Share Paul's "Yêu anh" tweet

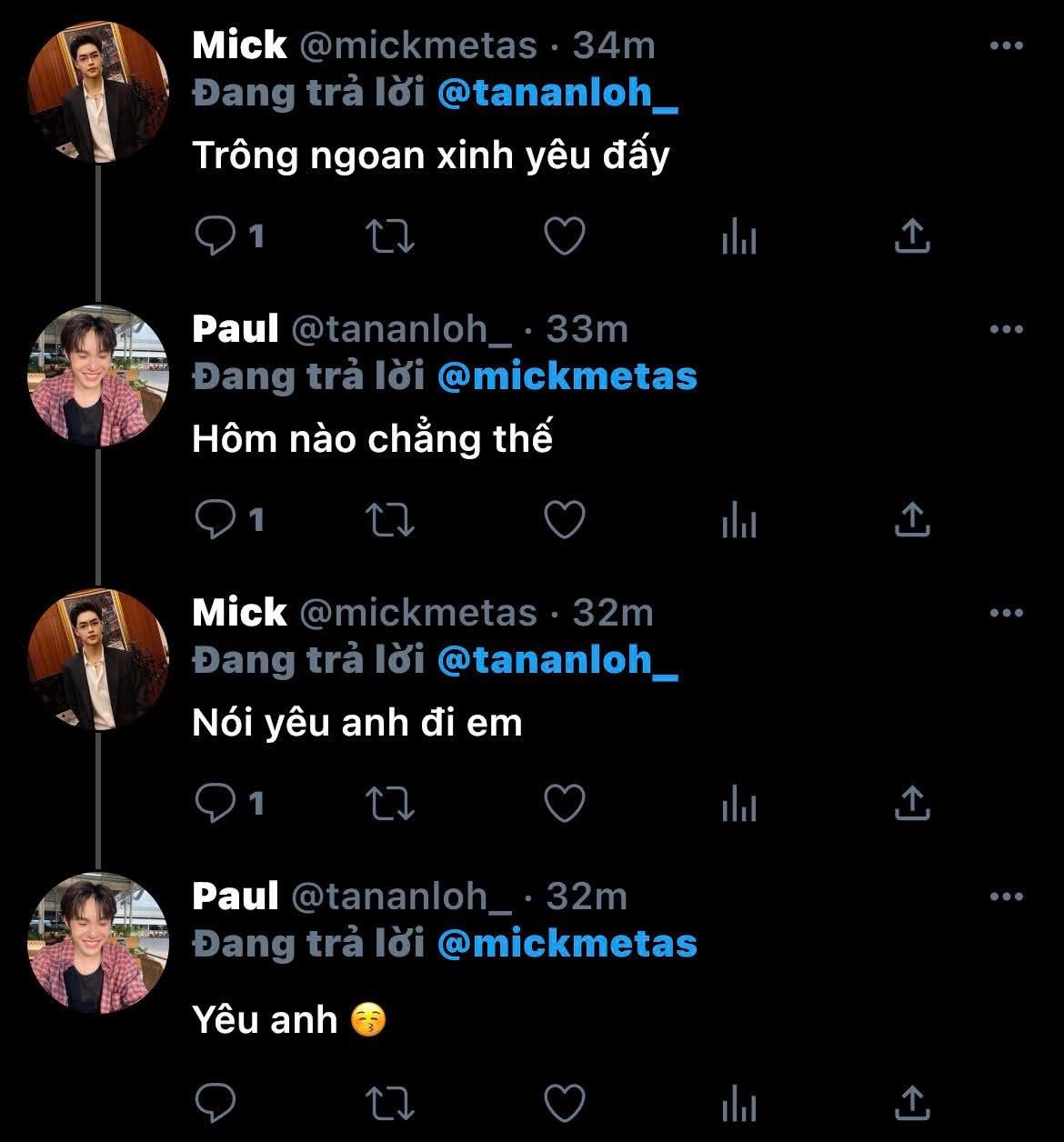911,1102
